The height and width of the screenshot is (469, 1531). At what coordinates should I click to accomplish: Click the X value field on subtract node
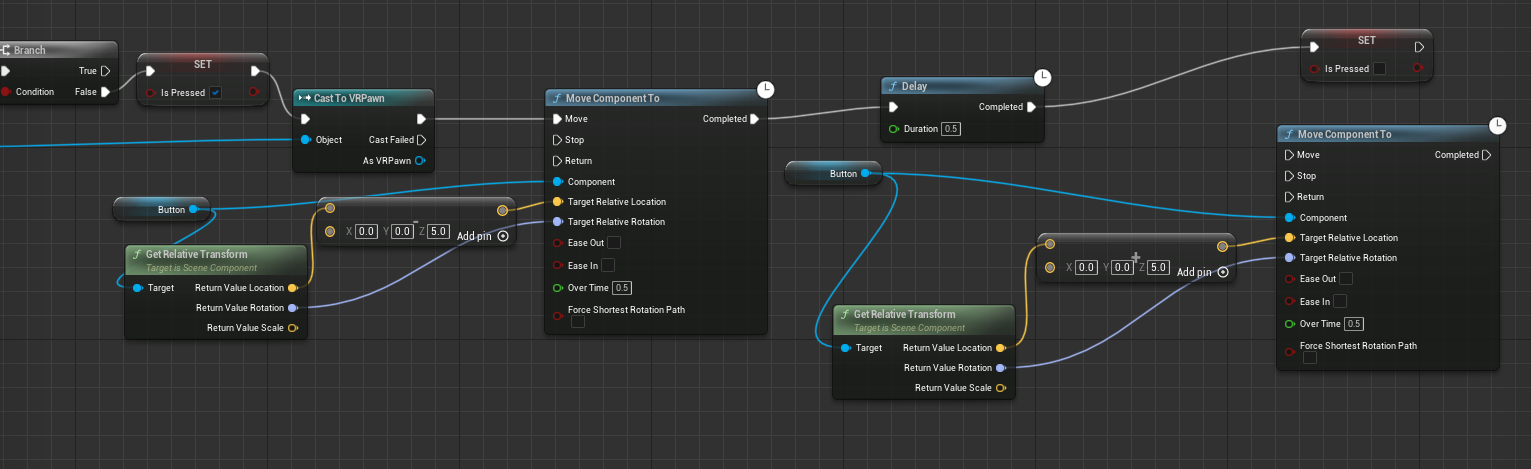click(x=366, y=231)
